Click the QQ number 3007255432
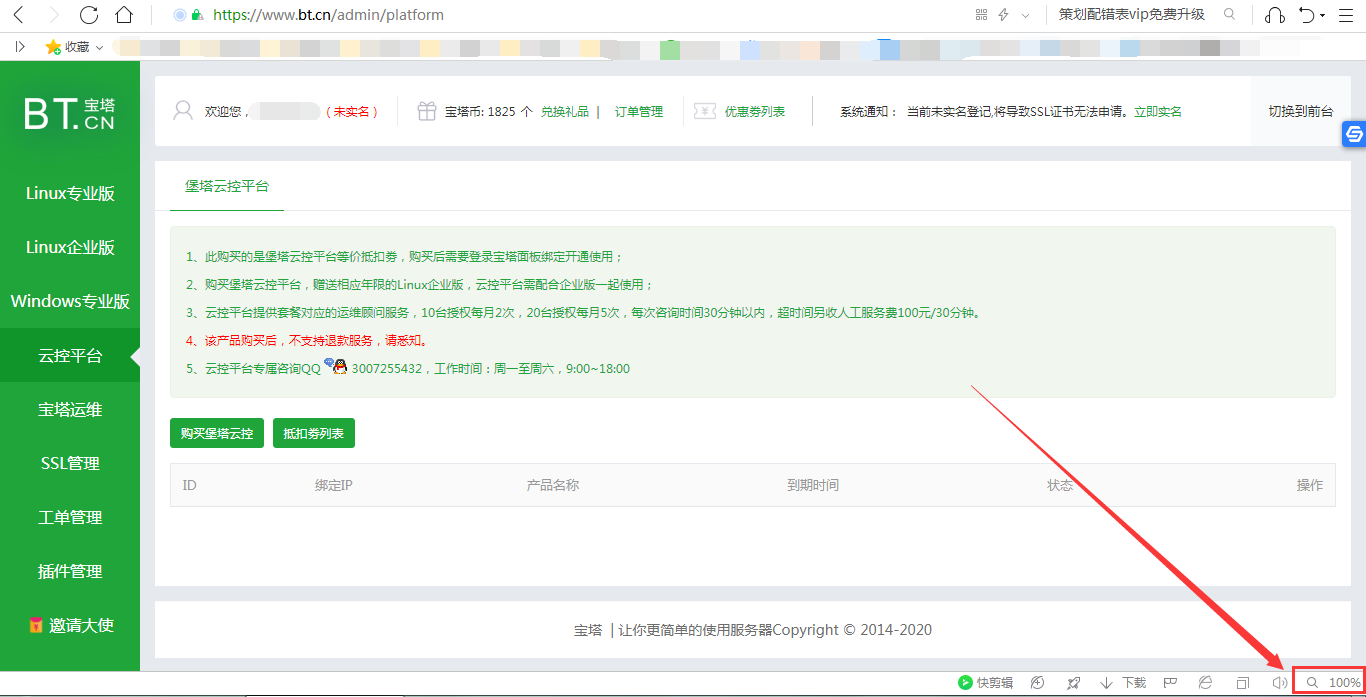 point(387,369)
